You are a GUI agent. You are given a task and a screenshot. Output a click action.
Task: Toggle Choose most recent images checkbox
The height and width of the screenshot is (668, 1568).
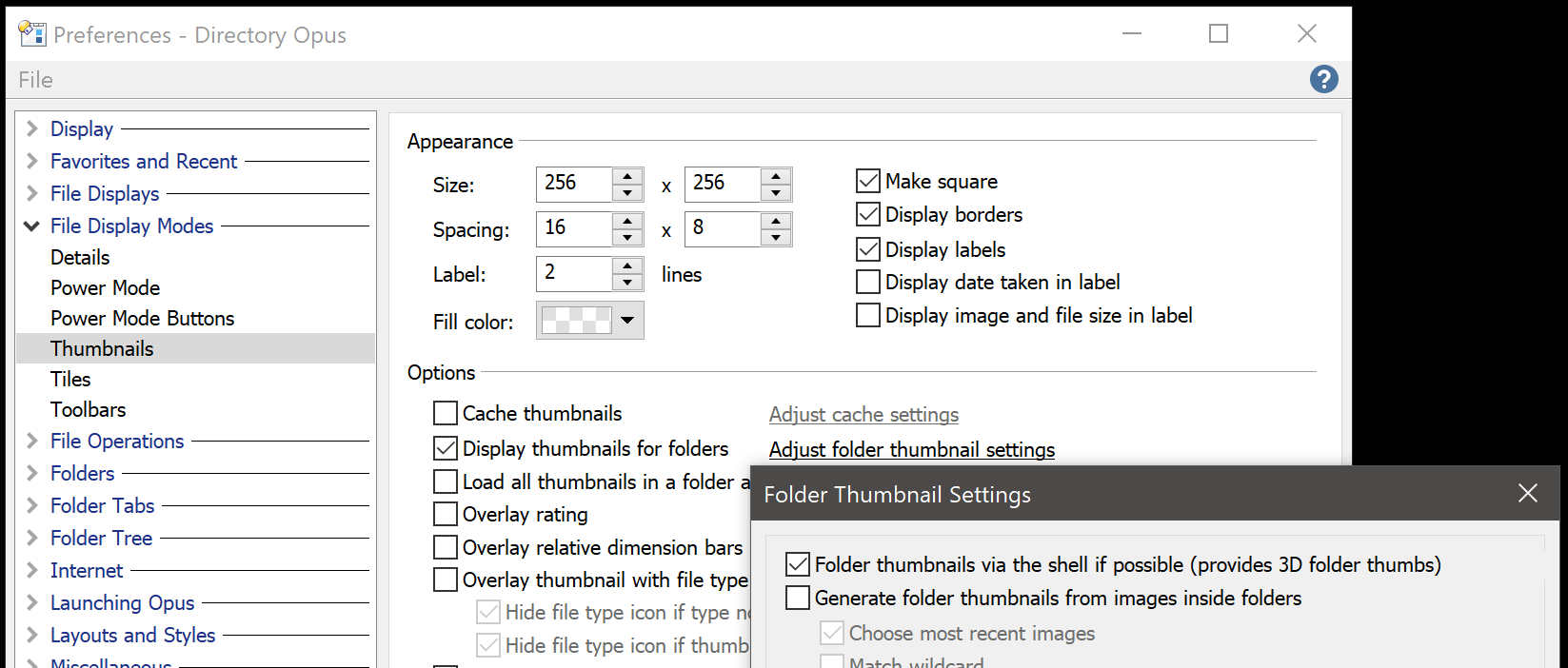(x=832, y=633)
